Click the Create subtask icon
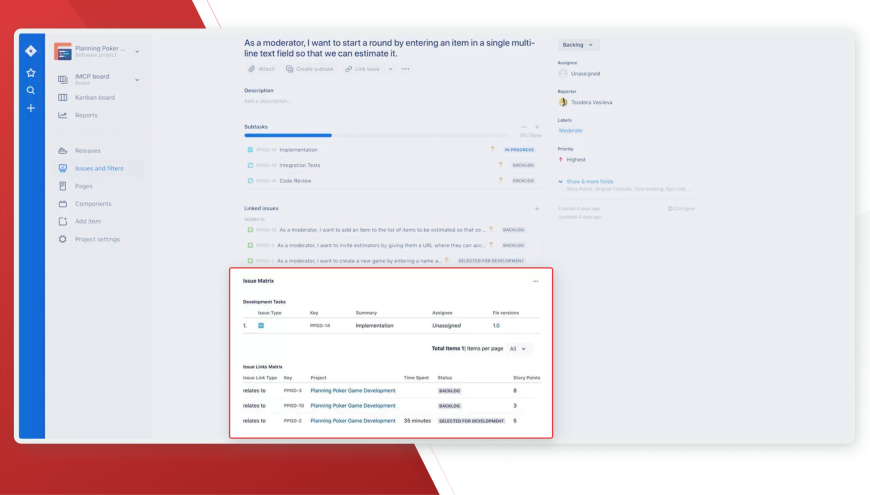Image resolution: width=870 pixels, height=495 pixels. point(289,69)
